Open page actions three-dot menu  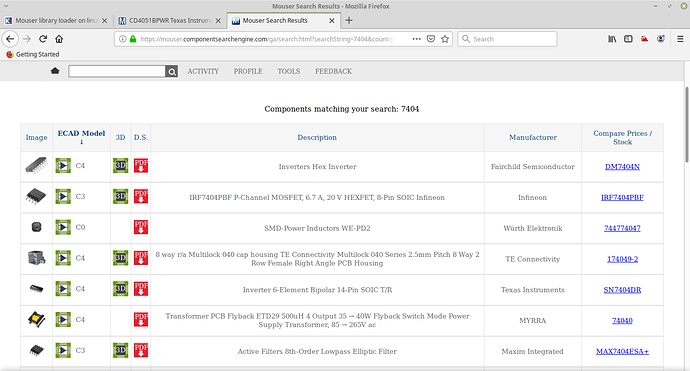point(416,39)
